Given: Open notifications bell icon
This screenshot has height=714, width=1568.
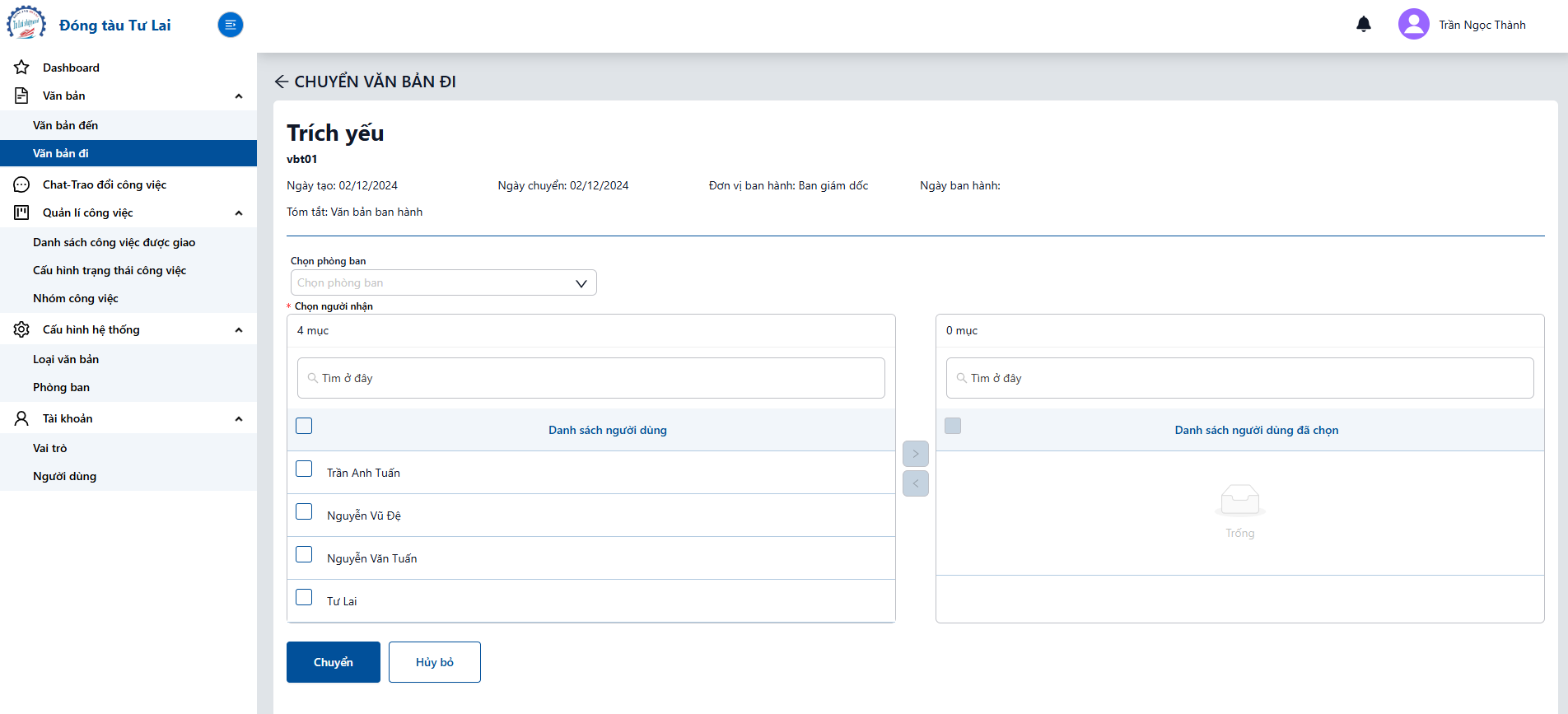Looking at the screenshot, I should click(x=1364, y=25).
